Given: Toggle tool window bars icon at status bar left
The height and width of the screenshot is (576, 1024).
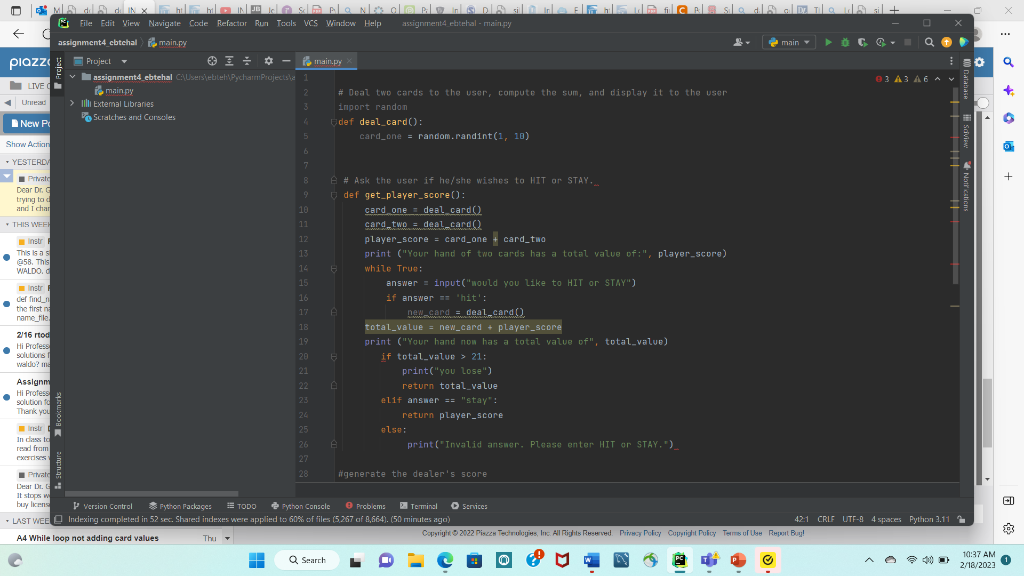Looking at the screenshot, I should tap(58, 519).
